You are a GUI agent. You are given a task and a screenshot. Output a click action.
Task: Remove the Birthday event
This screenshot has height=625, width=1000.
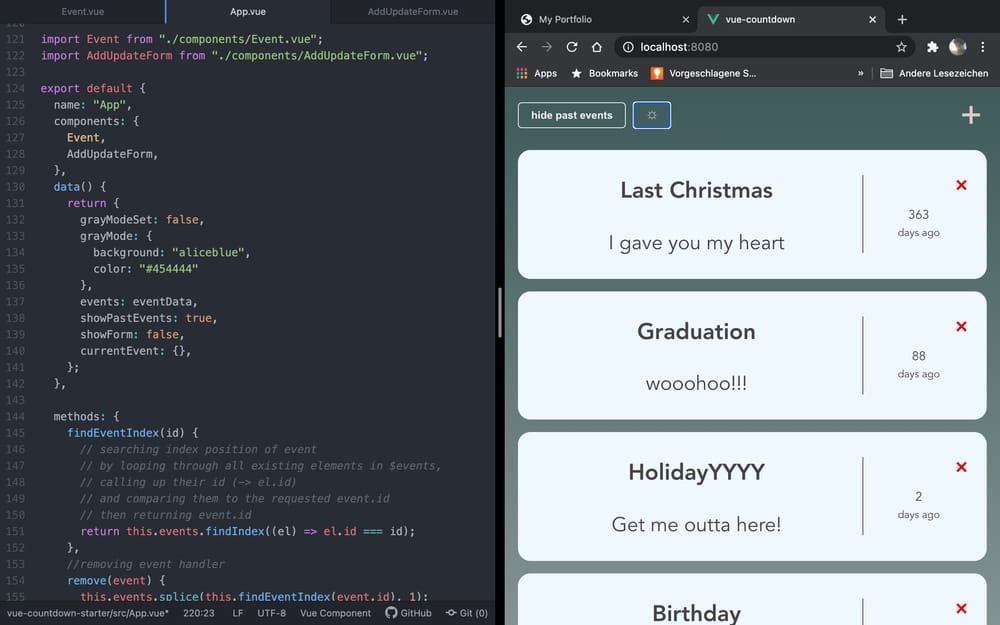(x=961, y=608)
